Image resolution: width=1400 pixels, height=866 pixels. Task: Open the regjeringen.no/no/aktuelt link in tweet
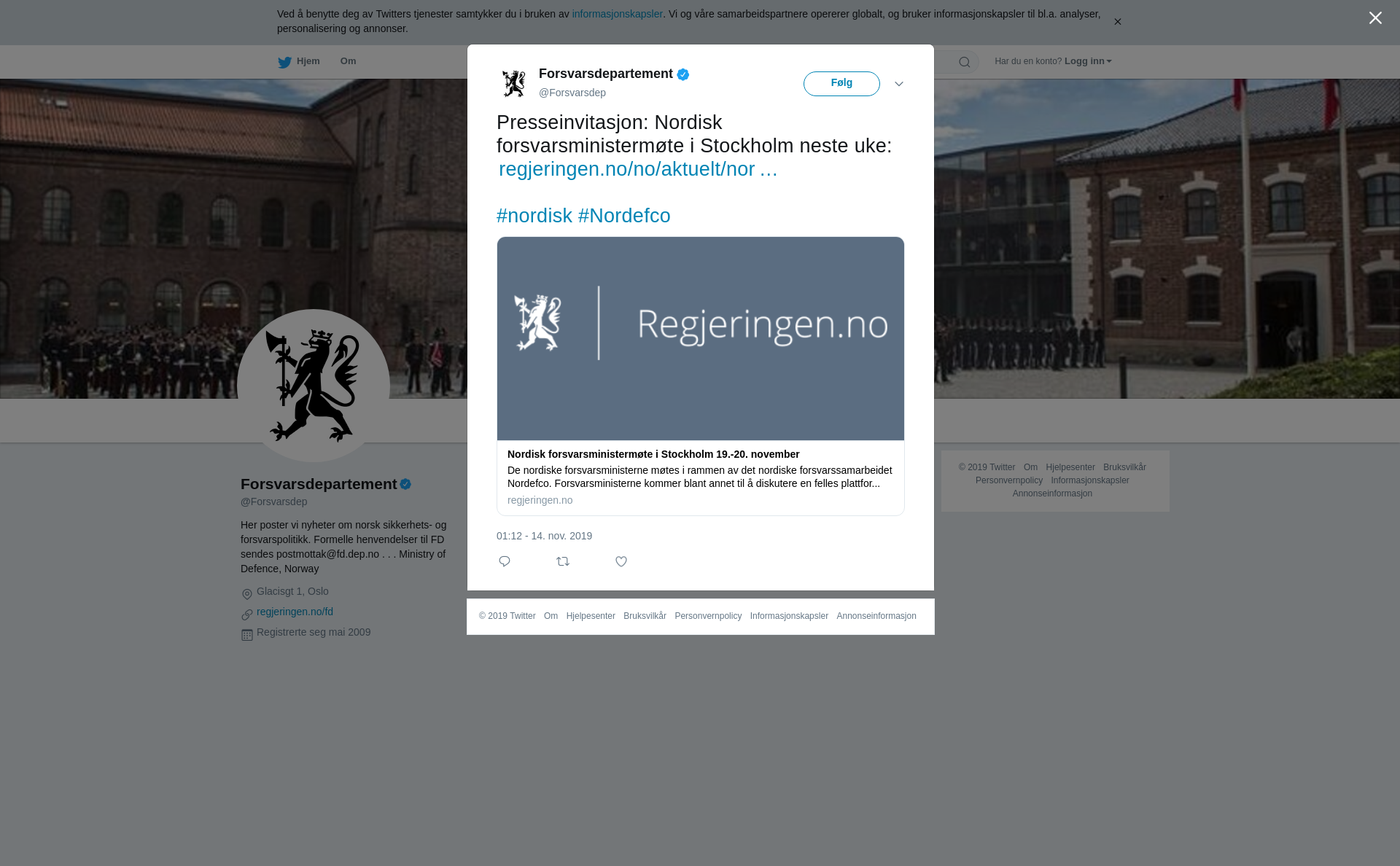(x=638, y=169)
